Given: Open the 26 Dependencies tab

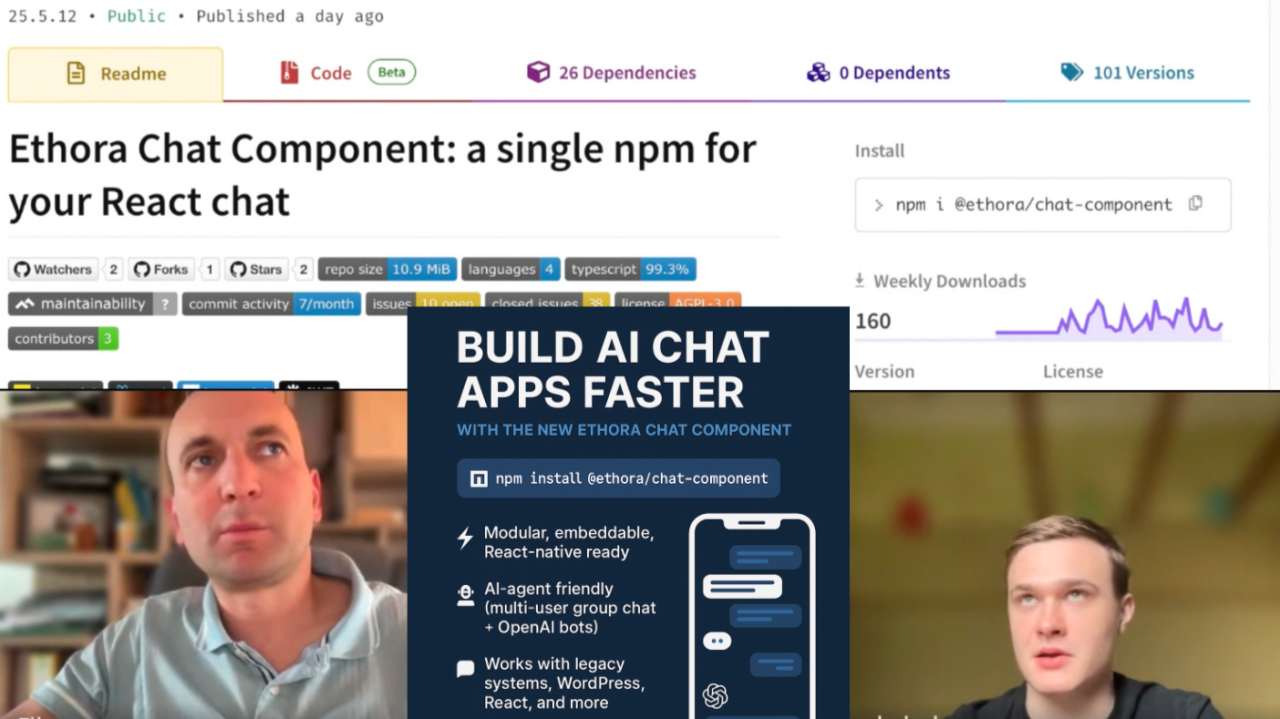Looking at the screenshot, I should 611,73.
